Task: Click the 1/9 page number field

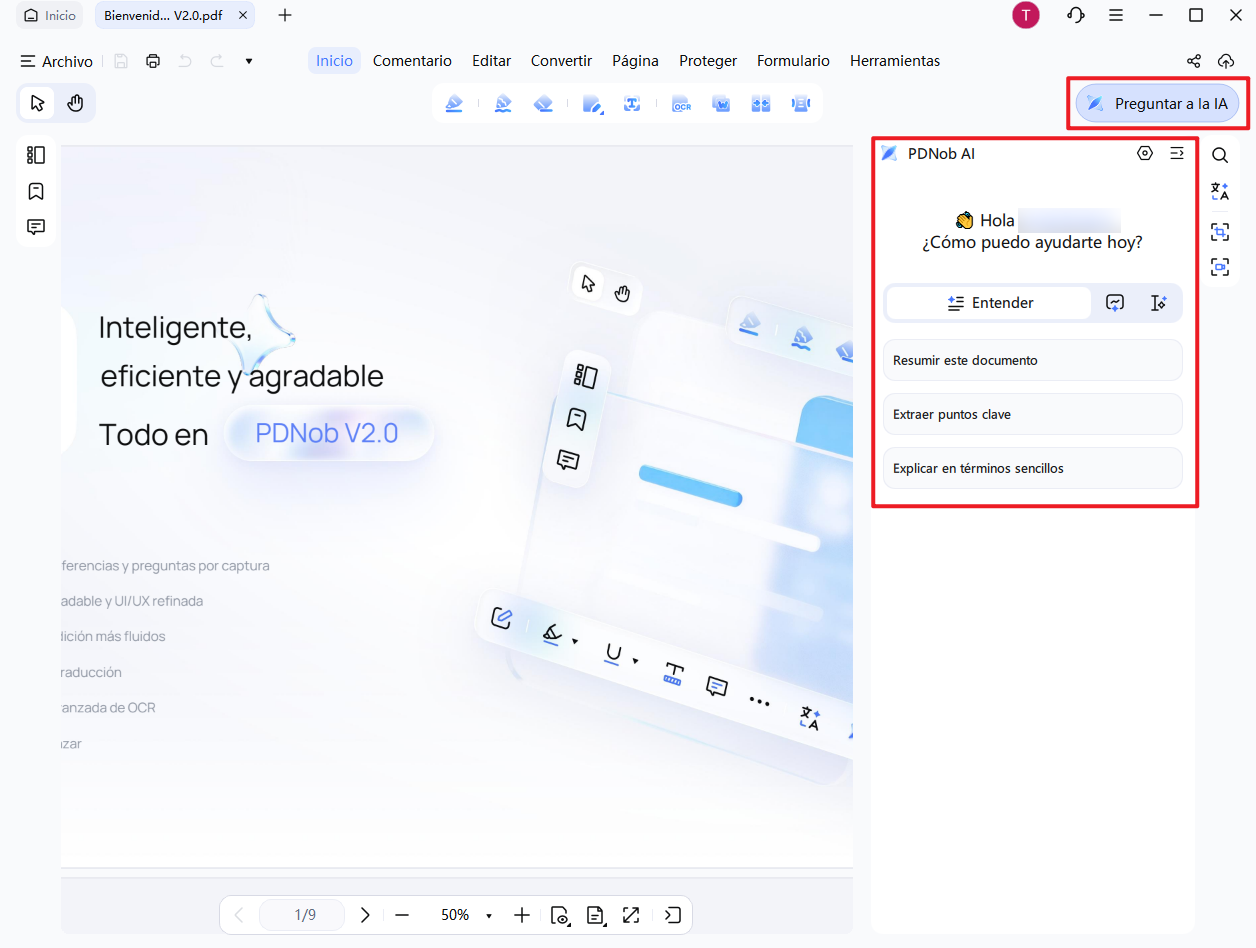Action: pos(303,915)
